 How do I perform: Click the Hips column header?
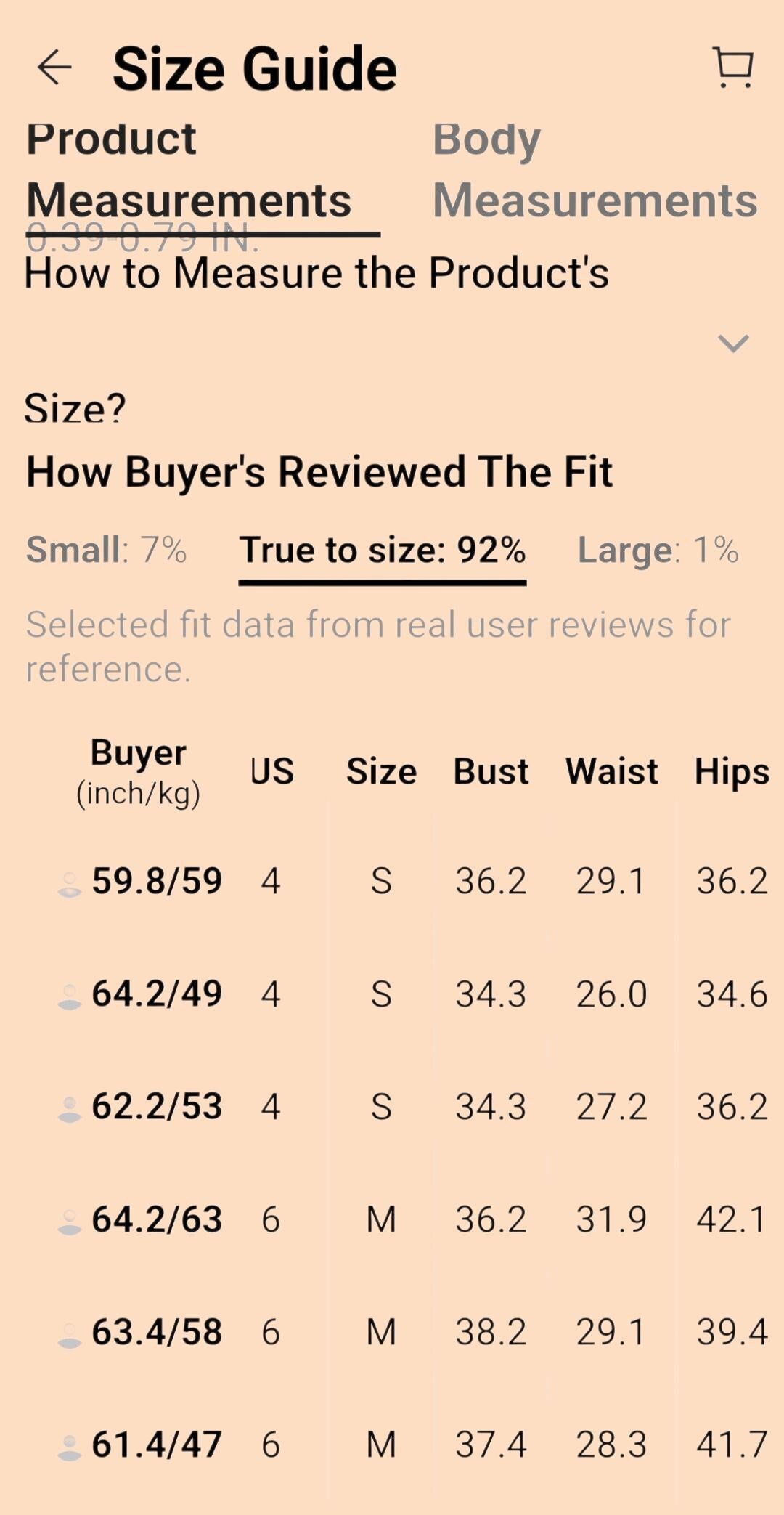732,772
